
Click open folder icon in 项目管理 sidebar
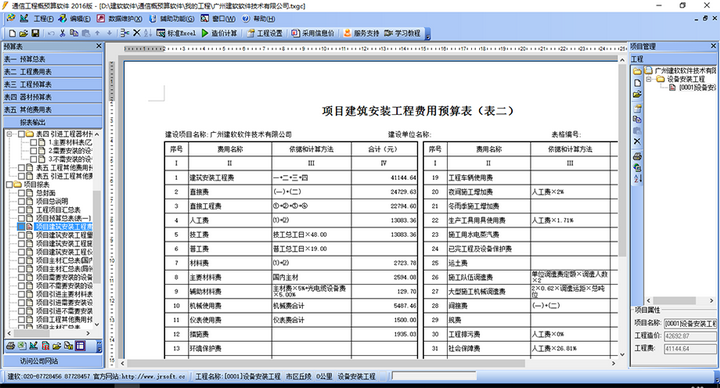[x=637, y=95]
